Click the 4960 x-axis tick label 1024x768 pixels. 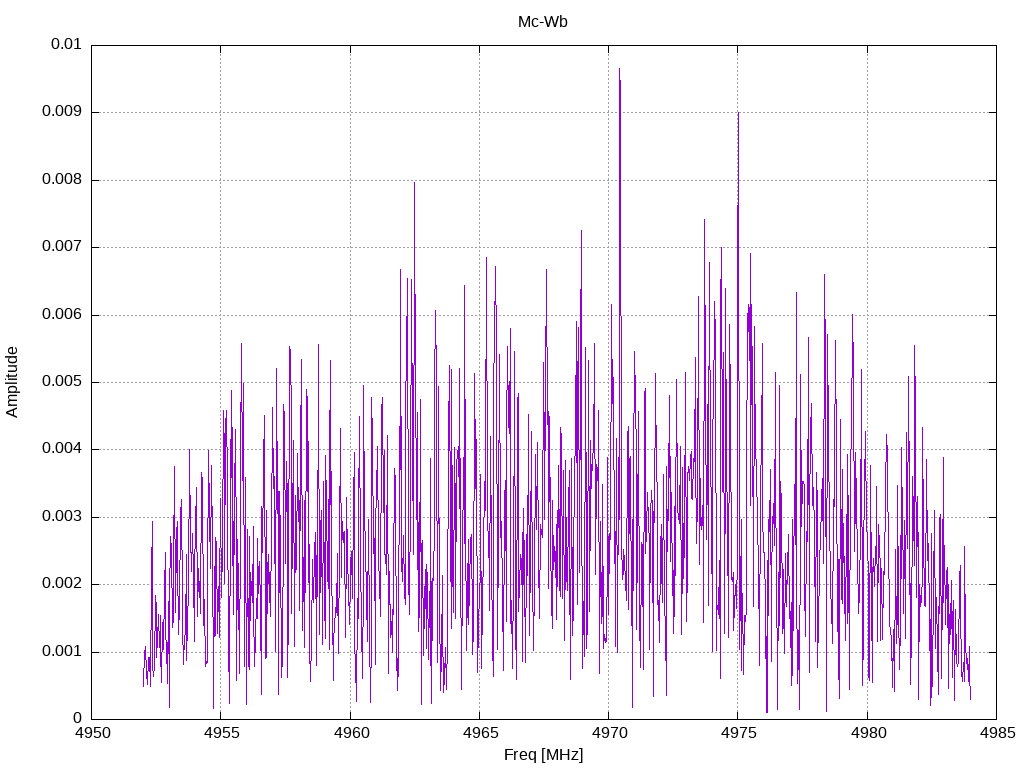[x=350, y=733]
